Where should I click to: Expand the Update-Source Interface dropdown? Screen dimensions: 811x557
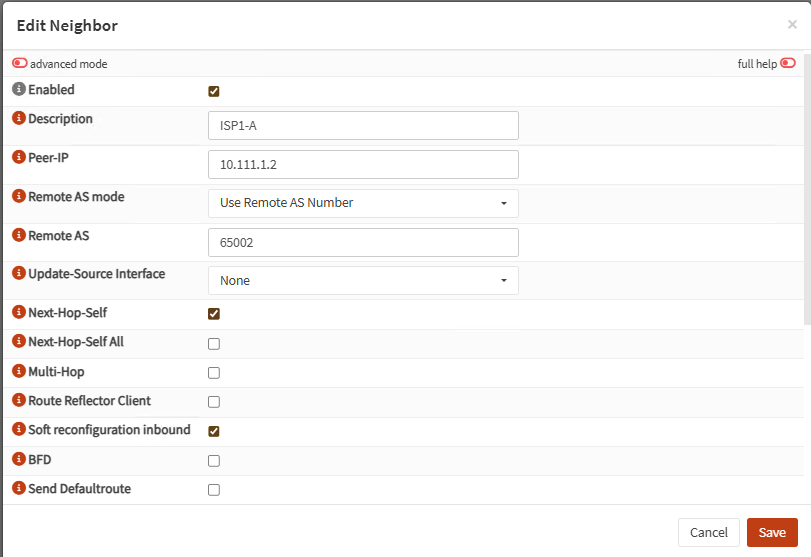[x=363, y=281]
